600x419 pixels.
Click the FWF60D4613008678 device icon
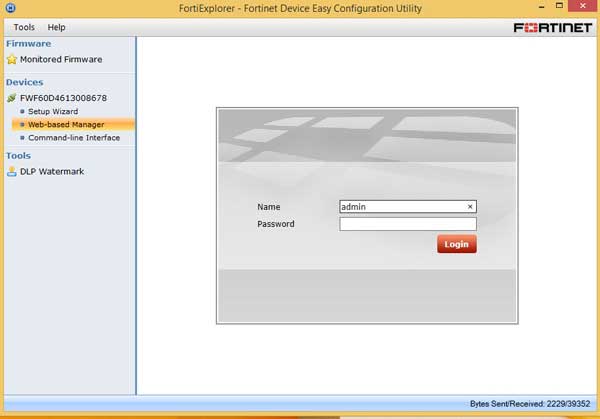[11, 98]
